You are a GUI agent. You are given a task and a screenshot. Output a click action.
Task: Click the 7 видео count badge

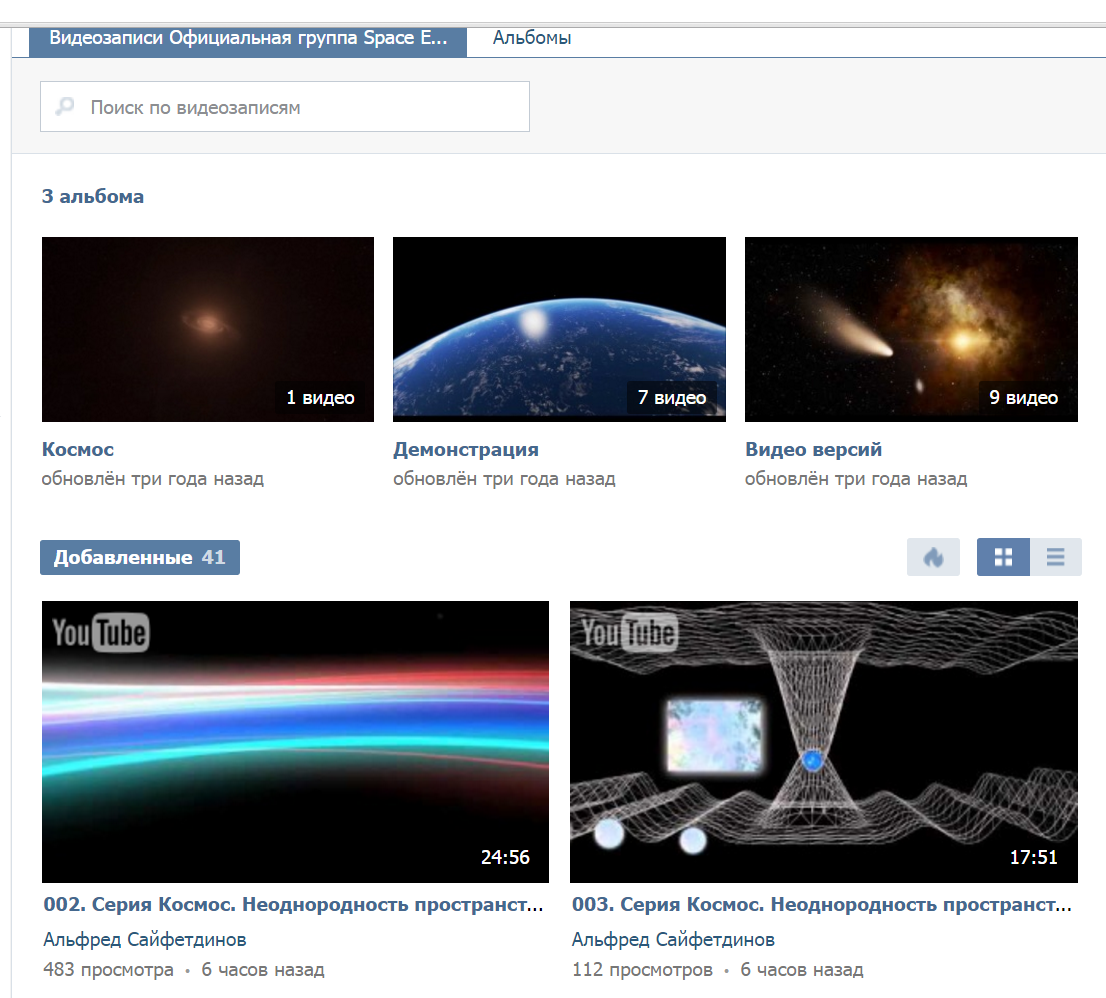point(672,398)
